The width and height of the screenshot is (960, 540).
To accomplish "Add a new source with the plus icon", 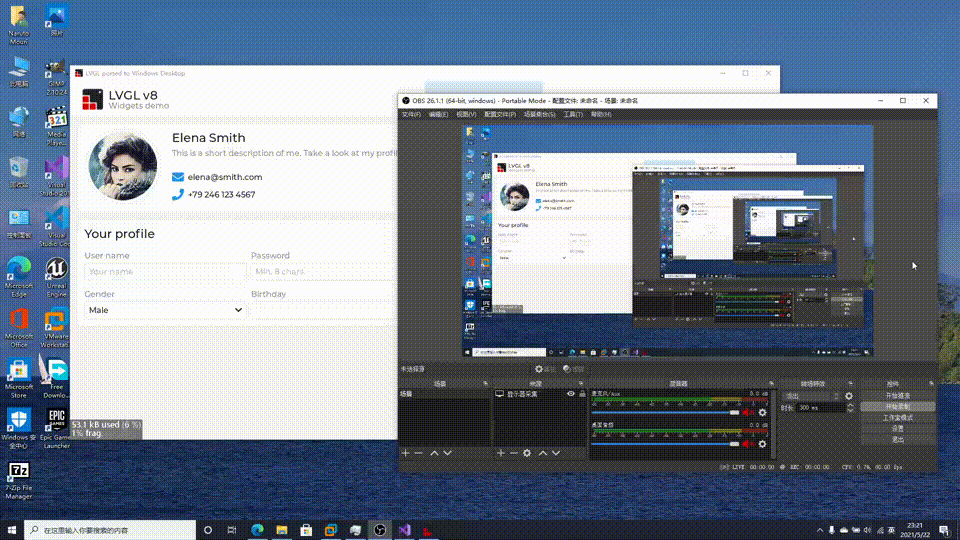I will (x=501, y=453).
